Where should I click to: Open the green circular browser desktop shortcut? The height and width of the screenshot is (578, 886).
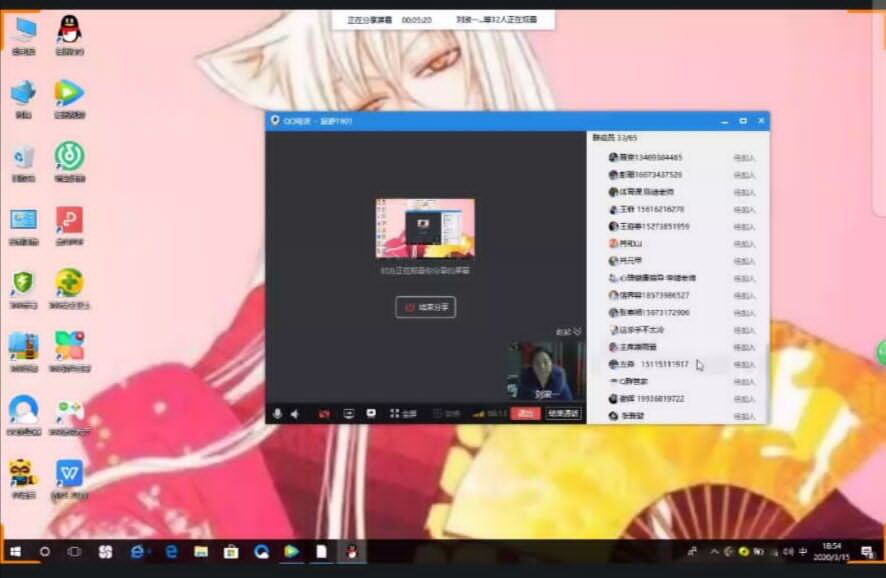coord(70,163)
